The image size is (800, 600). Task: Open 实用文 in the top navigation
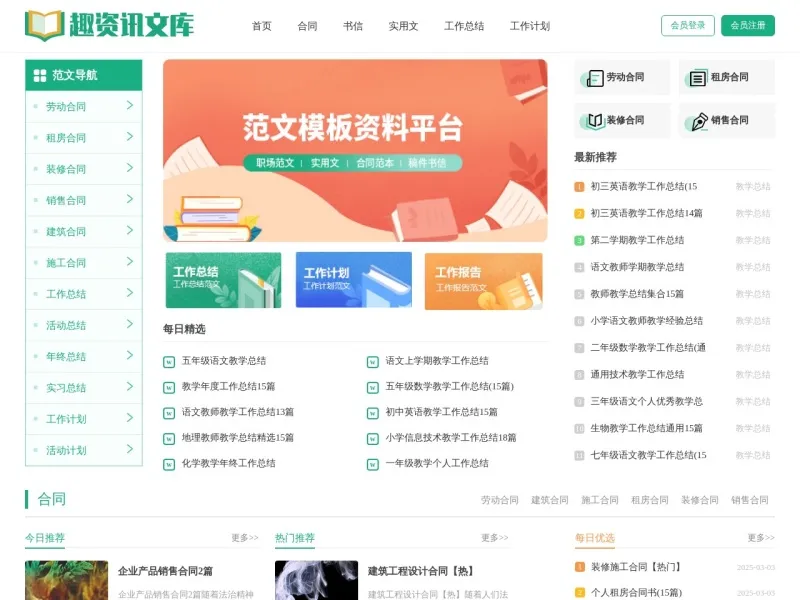[403, 26]
